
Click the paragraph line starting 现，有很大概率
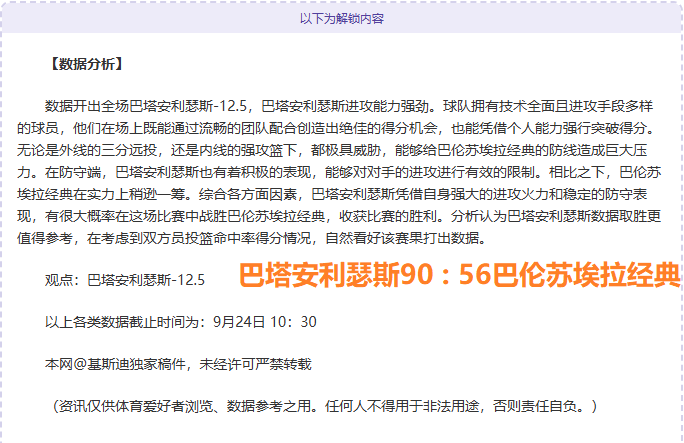coord(339,216)
